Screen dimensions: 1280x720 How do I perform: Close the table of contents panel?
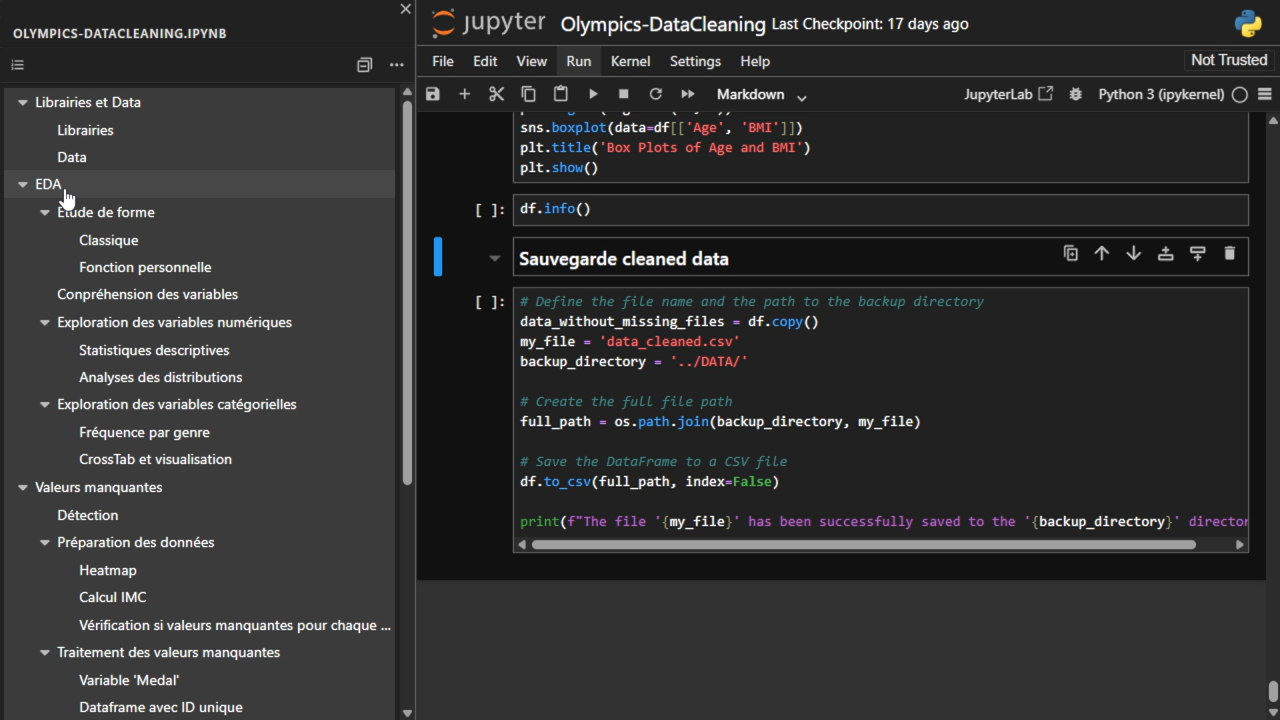[405, 9]
